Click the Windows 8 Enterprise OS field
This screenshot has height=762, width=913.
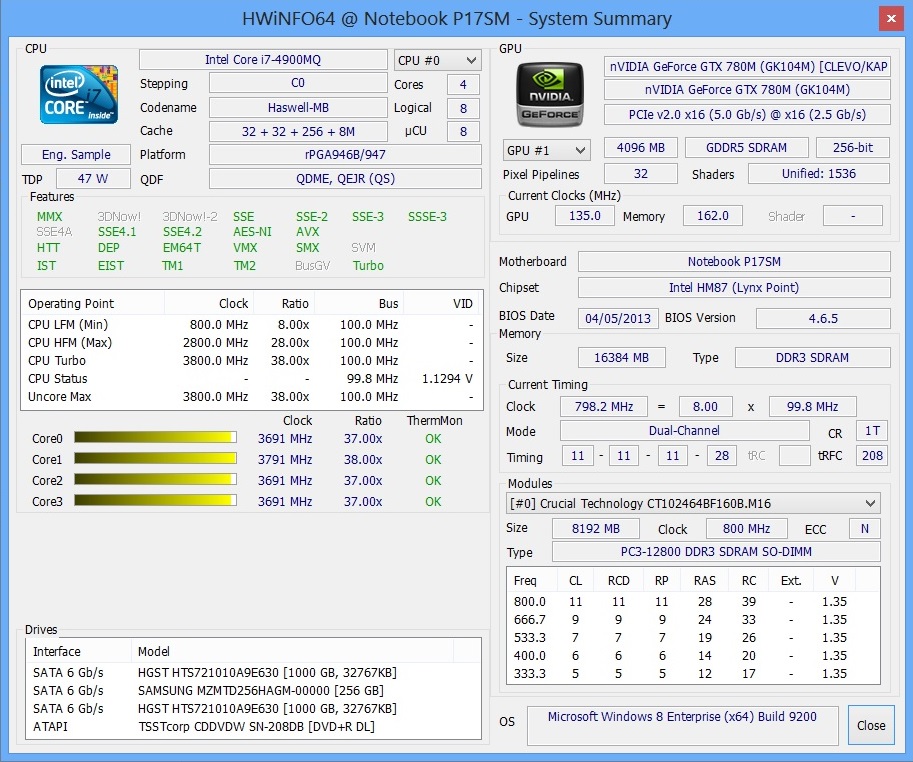pos(682,725)
